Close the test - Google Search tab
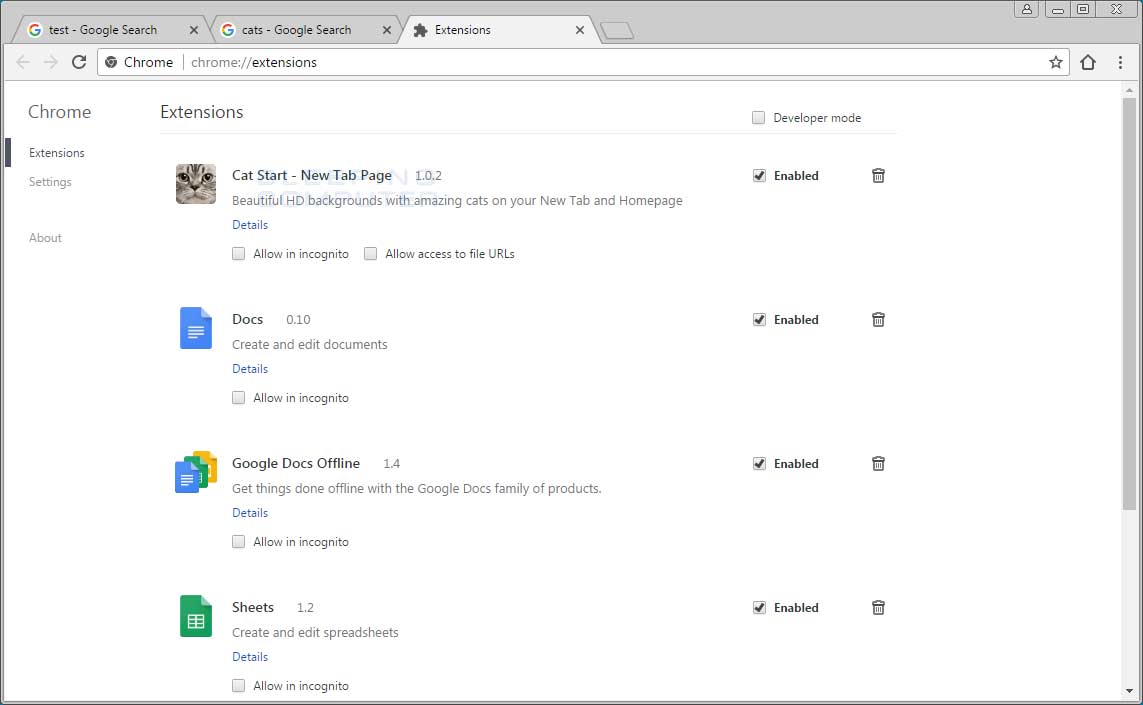The image size is (1143, 705). [x=194, y=31]
